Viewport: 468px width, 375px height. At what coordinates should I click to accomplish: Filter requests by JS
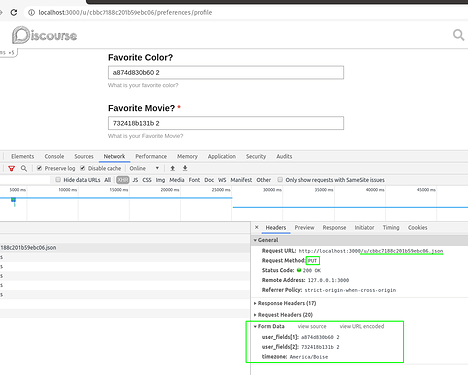135,180
